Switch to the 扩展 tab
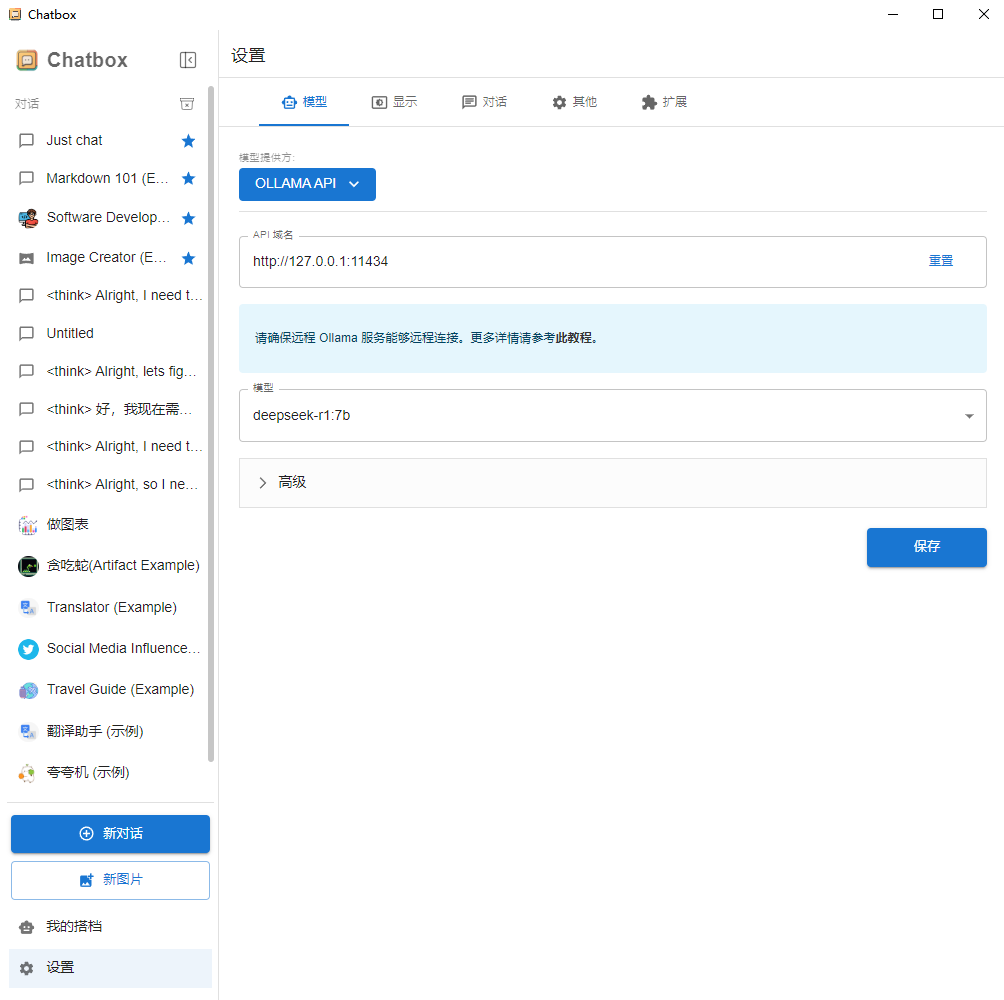Image resolution: width=1004 pixels, height=1000 pixels. coord(664,102)
